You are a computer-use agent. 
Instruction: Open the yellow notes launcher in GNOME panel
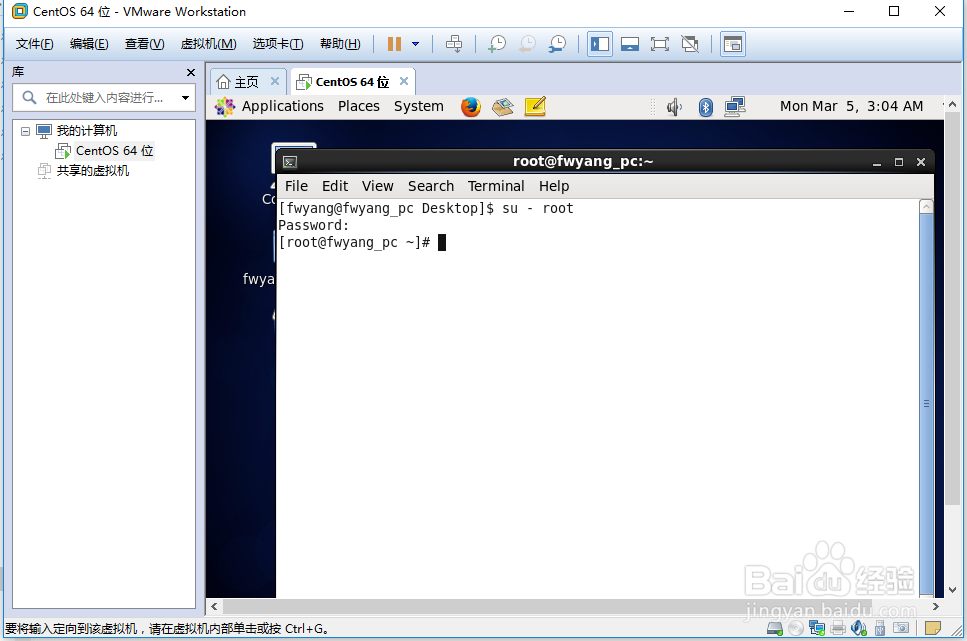click(x=535, y=107)
